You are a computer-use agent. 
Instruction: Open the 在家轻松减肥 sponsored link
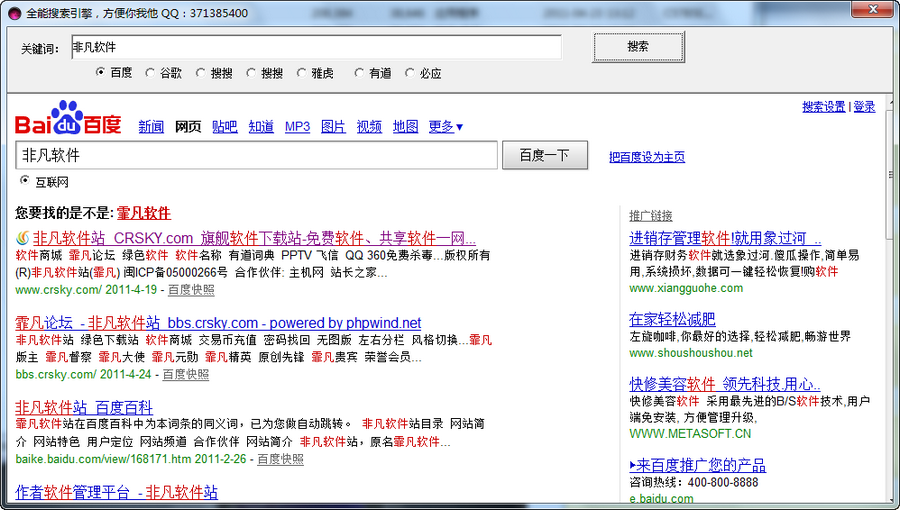tap(672, 319)
